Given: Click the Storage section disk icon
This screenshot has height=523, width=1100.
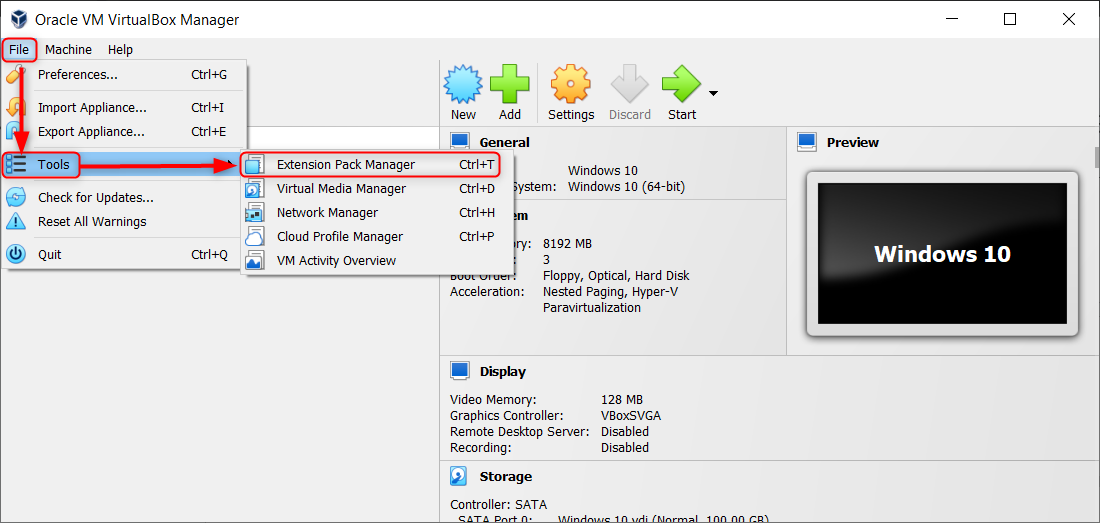Looking at the screenshot, I should [460, 477].
